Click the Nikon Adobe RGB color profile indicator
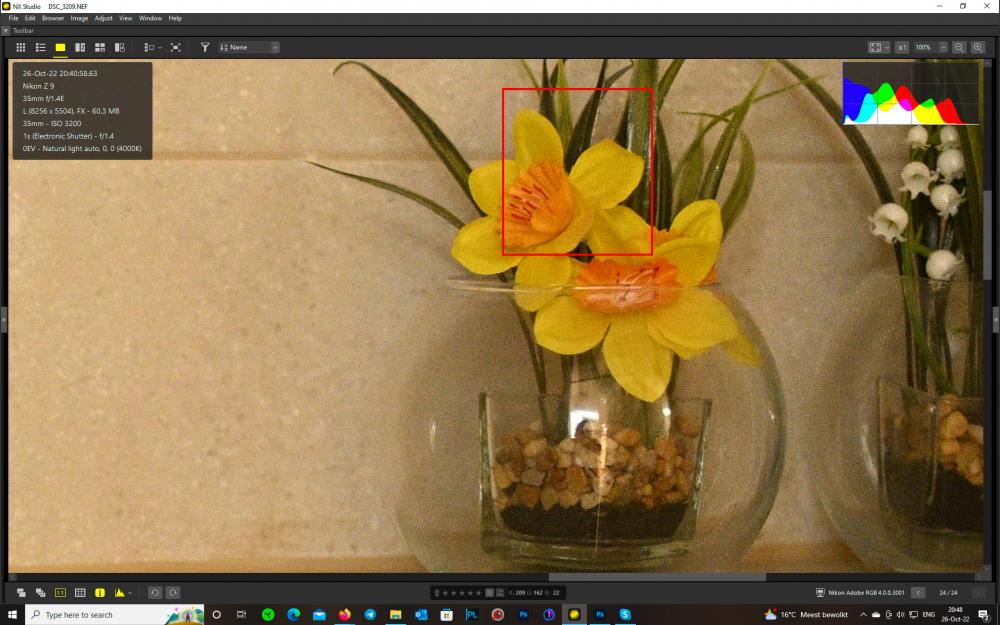This screenshot has height=625, width=1000. coord(860,592)
